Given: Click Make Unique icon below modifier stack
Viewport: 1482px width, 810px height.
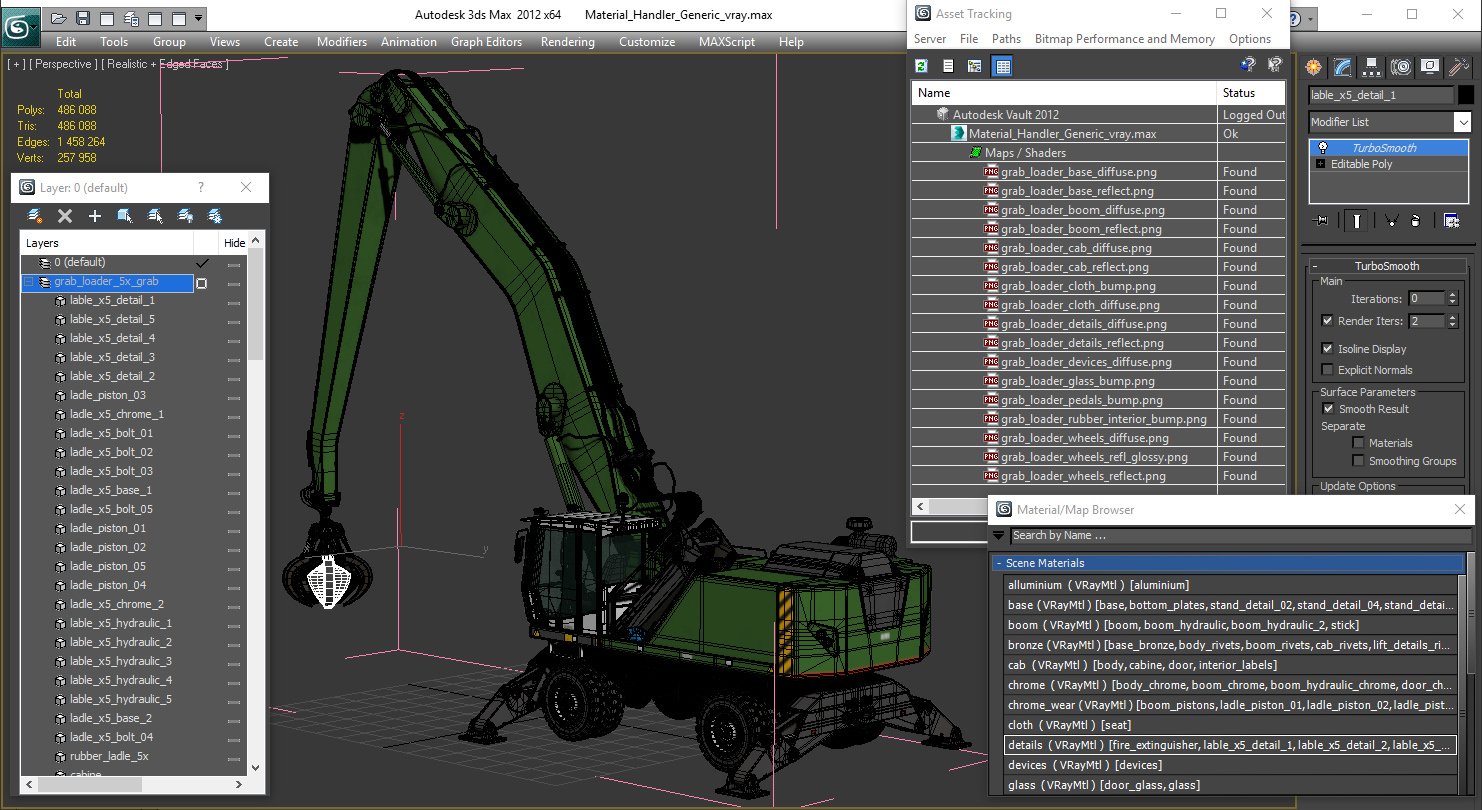Looking at the screenshot, I should coord(1391,221).
